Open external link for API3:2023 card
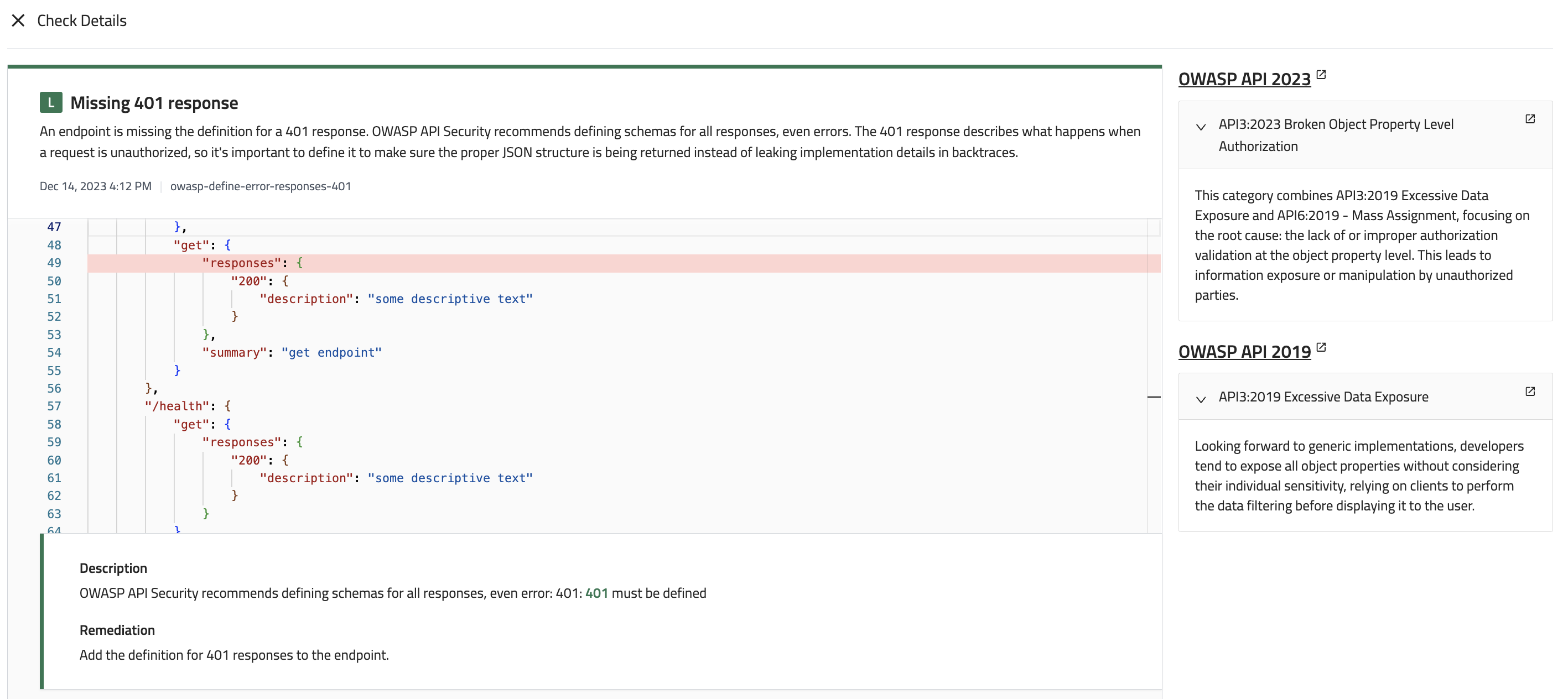1568x699 pixels. (x=1530, y=119)
